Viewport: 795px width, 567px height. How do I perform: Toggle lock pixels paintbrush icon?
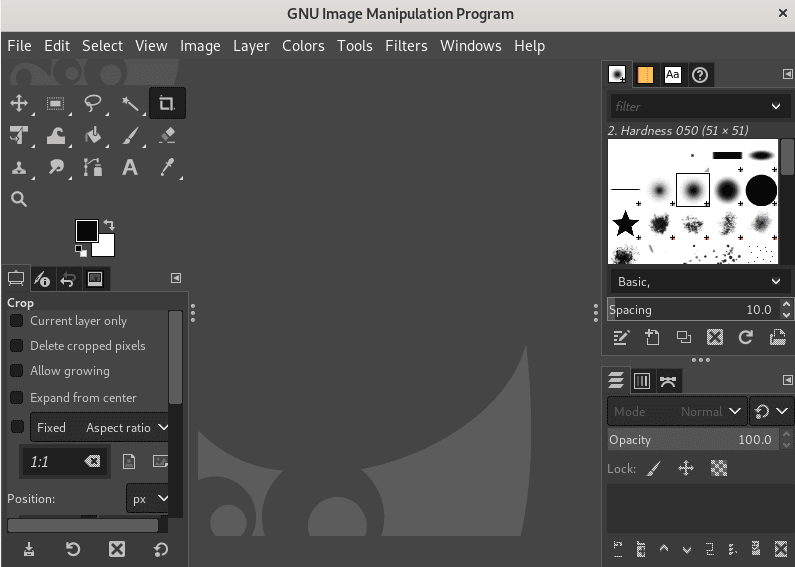pyautogui.click(x=654, y=468)
